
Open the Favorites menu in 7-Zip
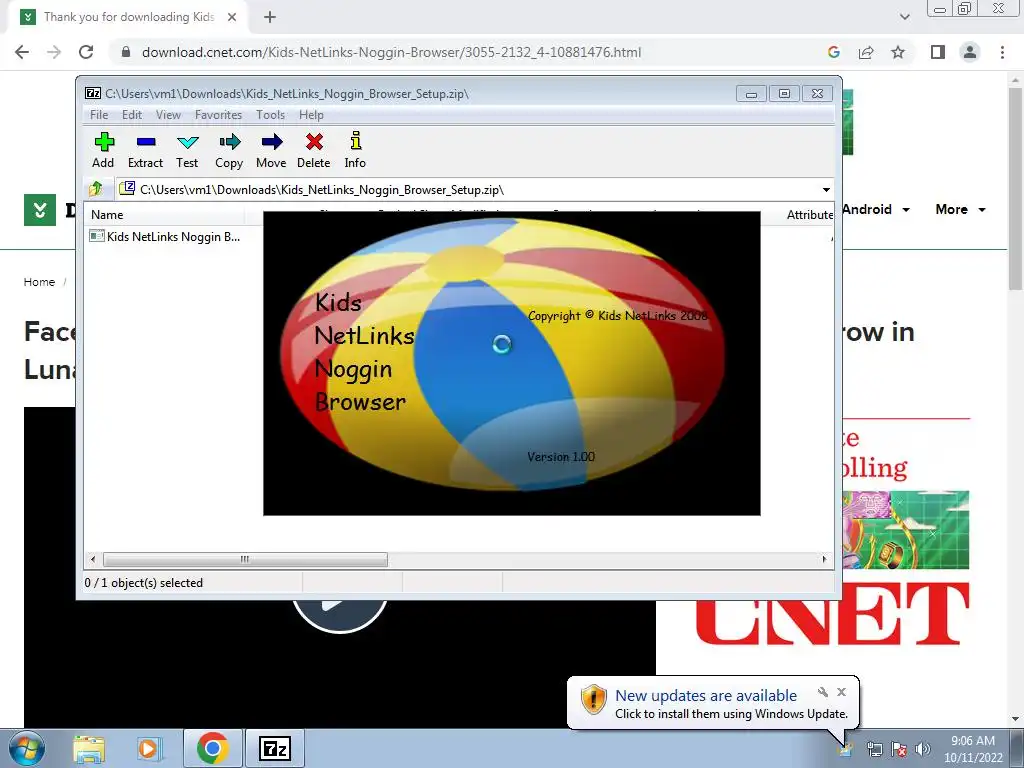[218, 115]
